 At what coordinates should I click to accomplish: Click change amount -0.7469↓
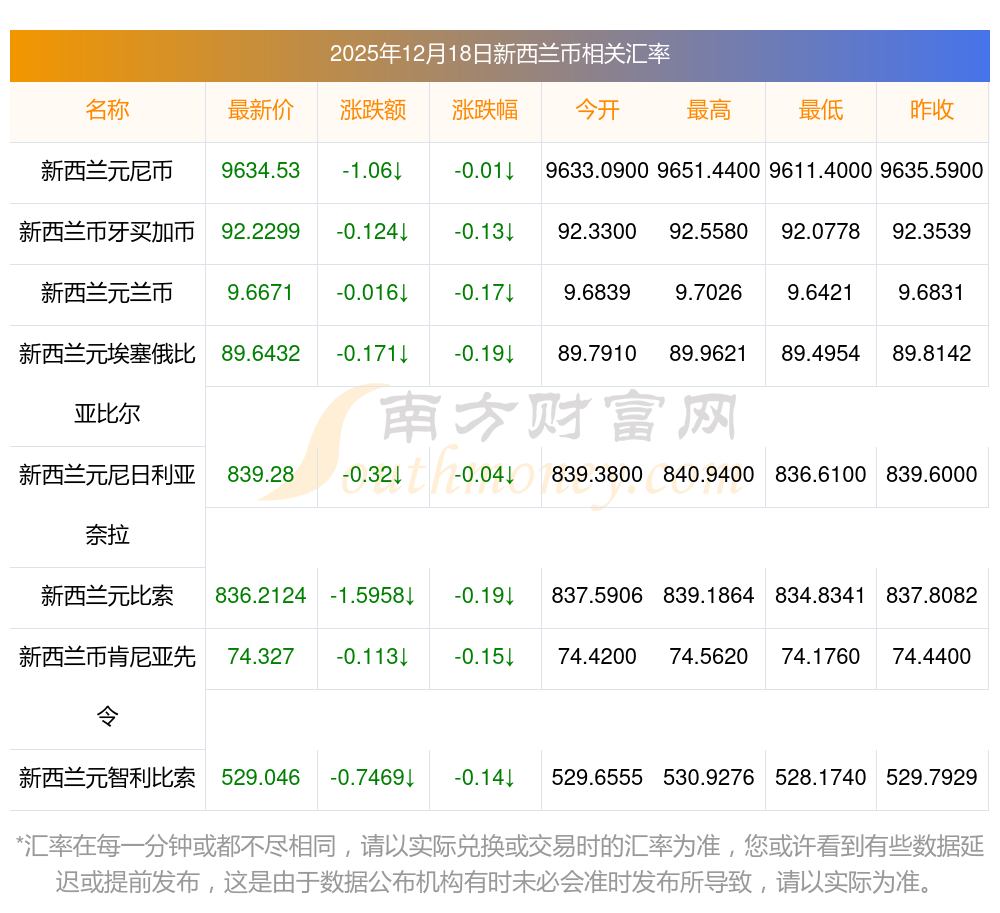point(373,777)
